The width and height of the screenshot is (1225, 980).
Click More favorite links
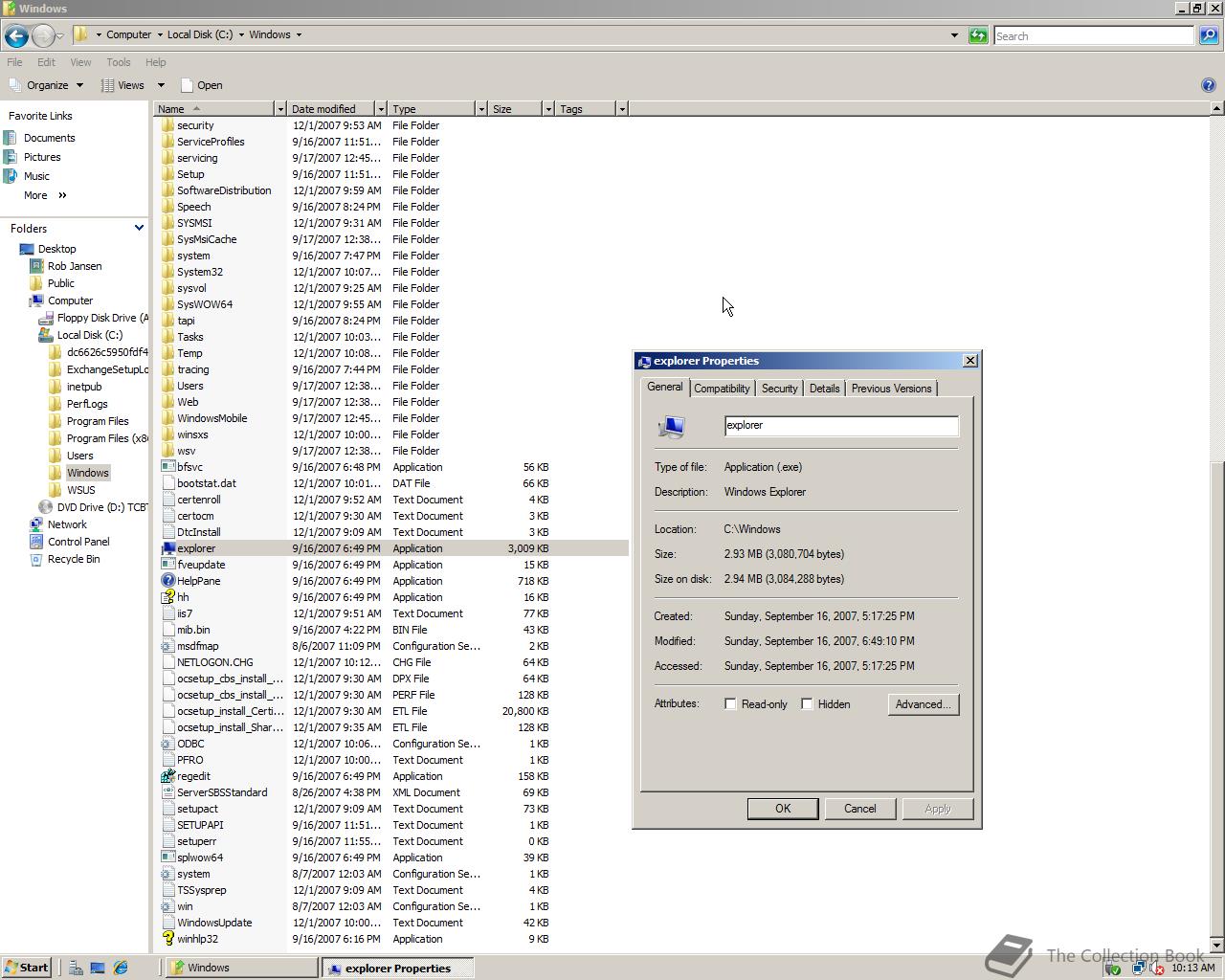[45, 195]
